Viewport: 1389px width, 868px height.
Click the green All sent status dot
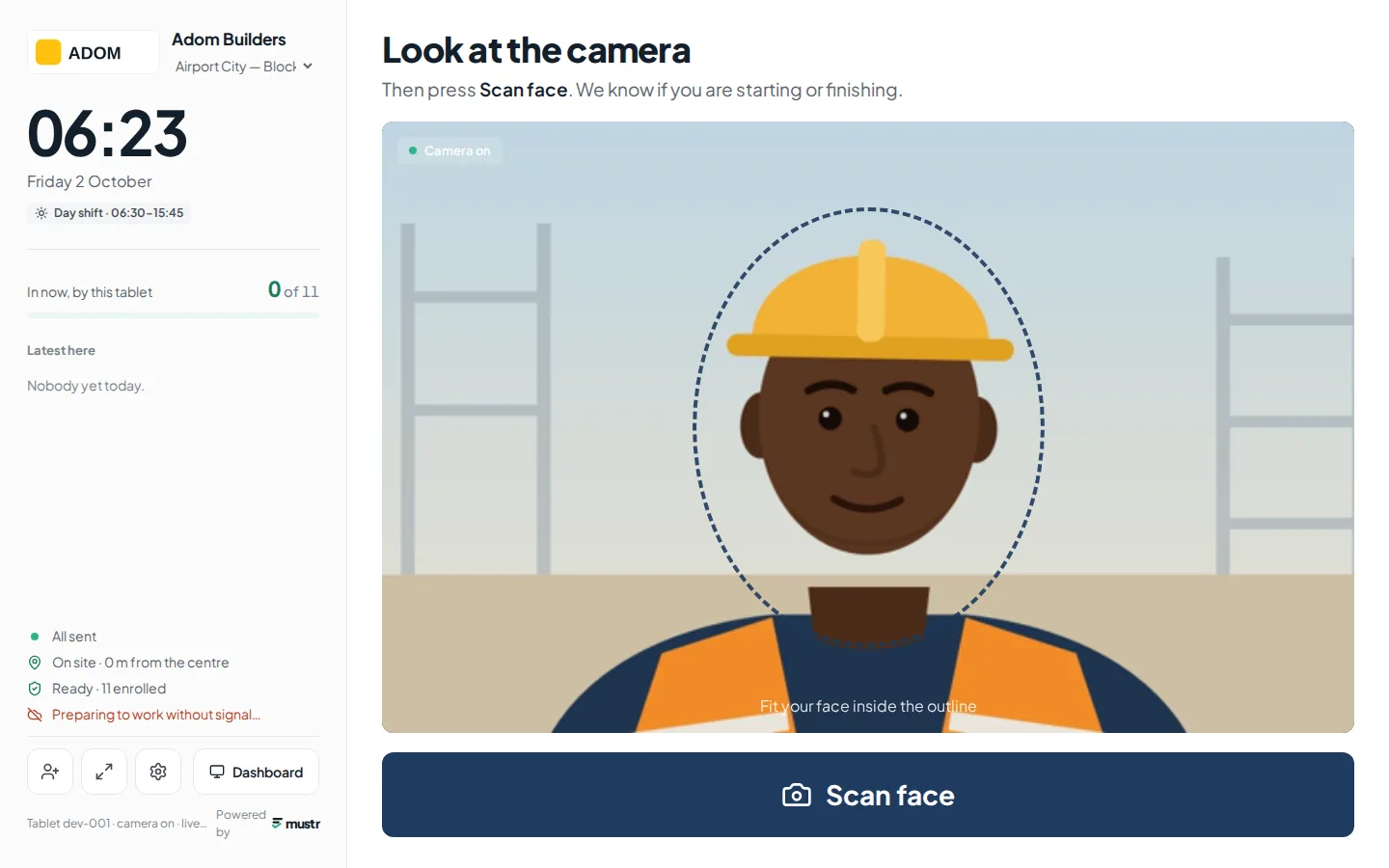35,637
